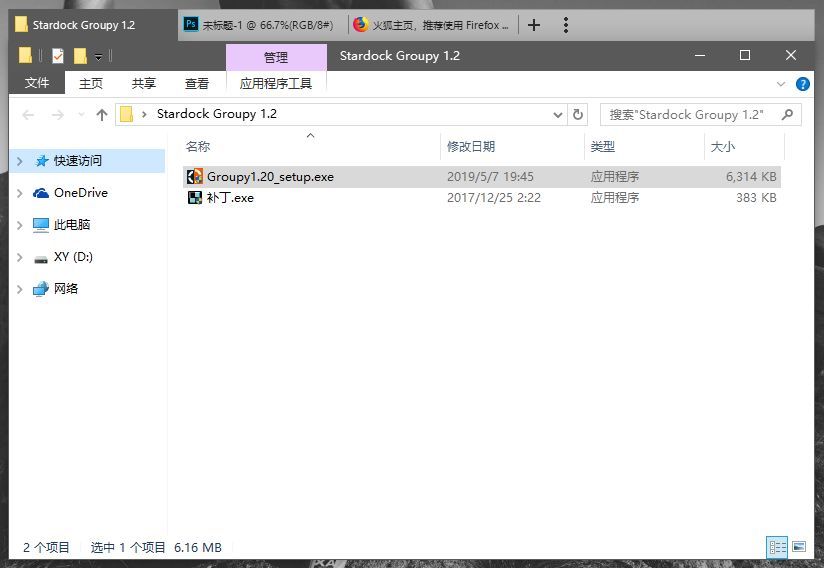Screen dimensions: 824x568
Task: Switch to large icons view in status bar
Action: [x=799, y=547]
